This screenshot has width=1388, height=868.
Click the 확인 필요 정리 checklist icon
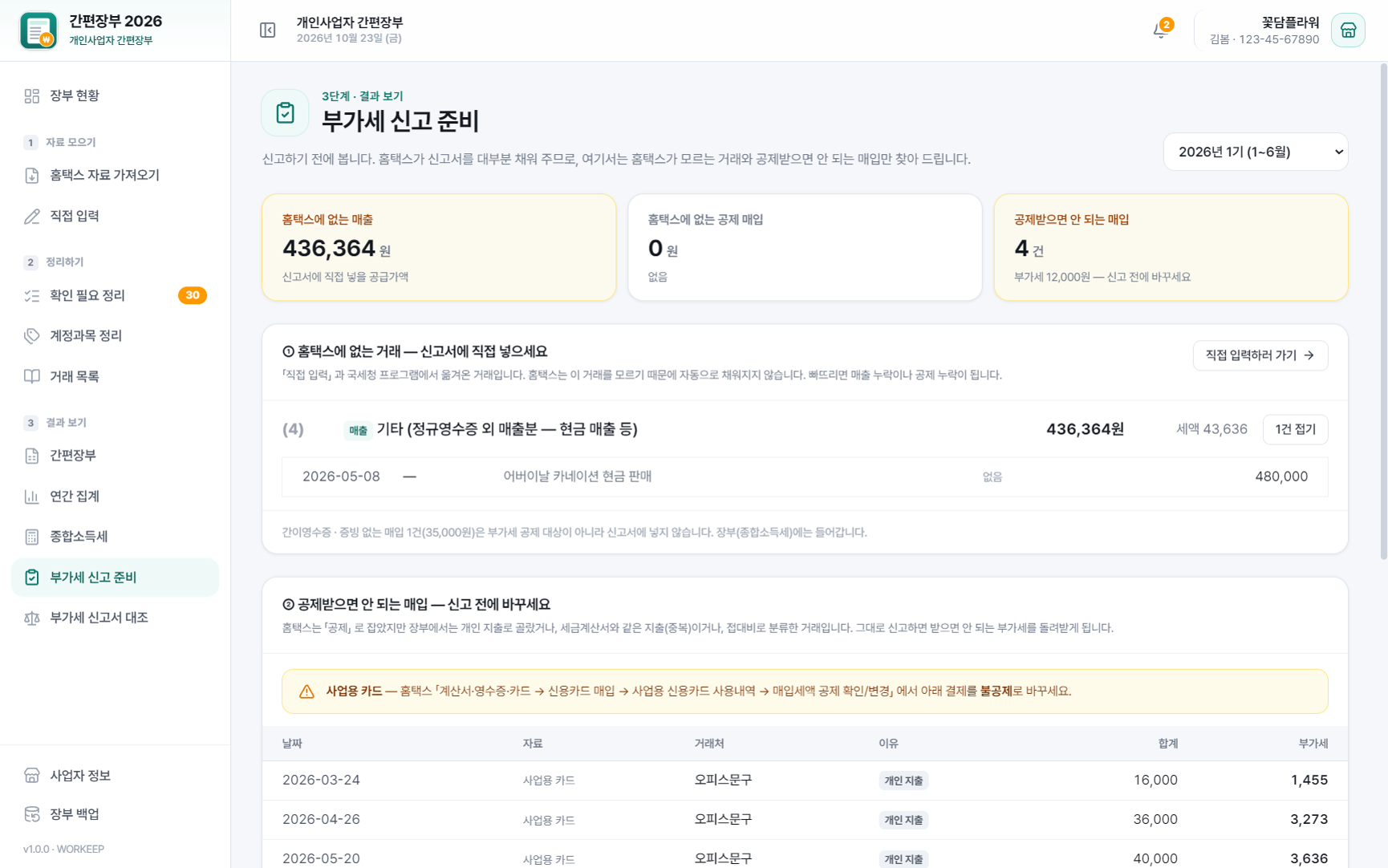coord(32,296)
